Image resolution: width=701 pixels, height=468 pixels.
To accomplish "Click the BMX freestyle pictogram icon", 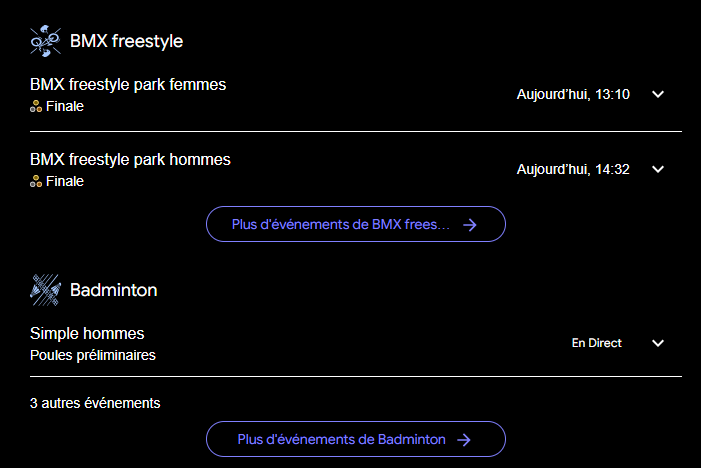I will pos(46,41).
